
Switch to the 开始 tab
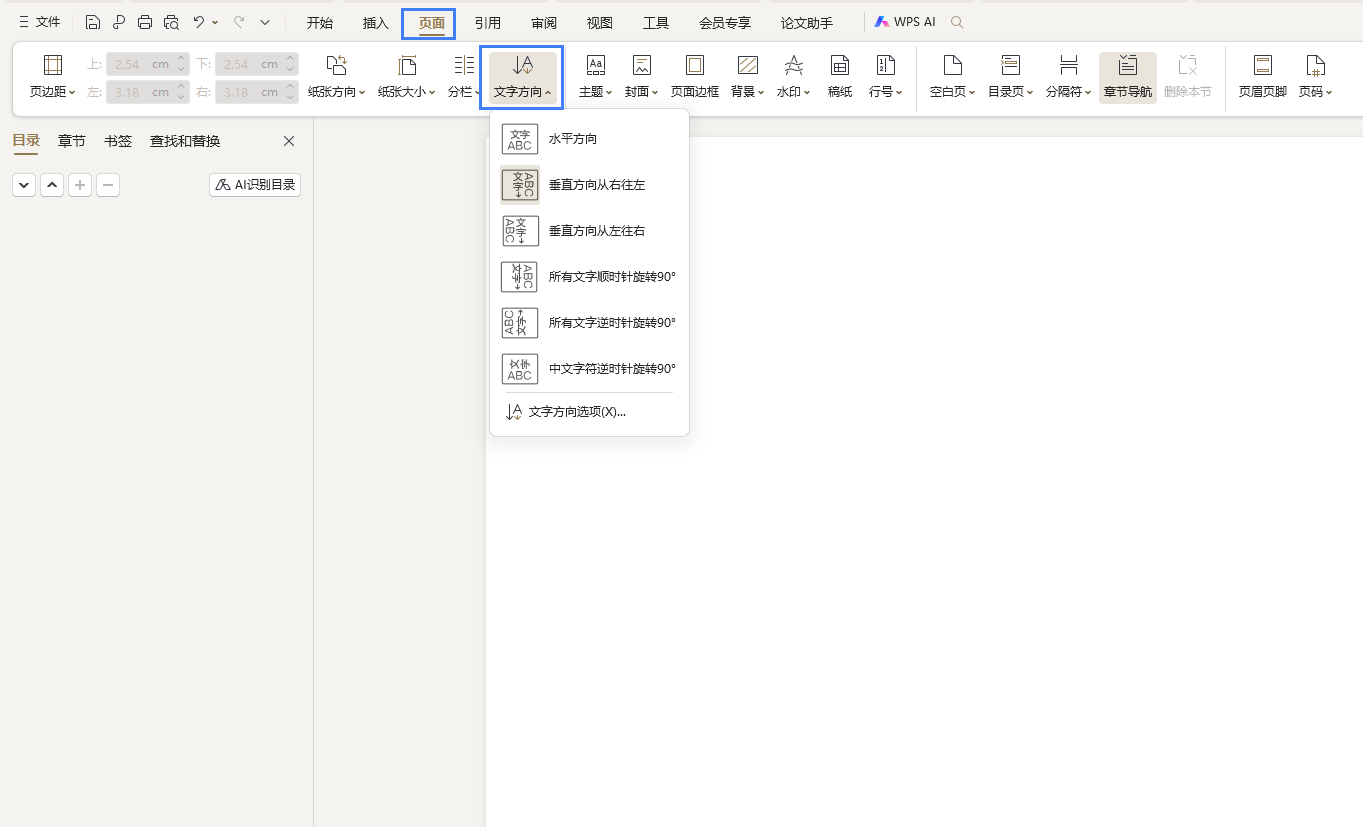tap(320, 23)
